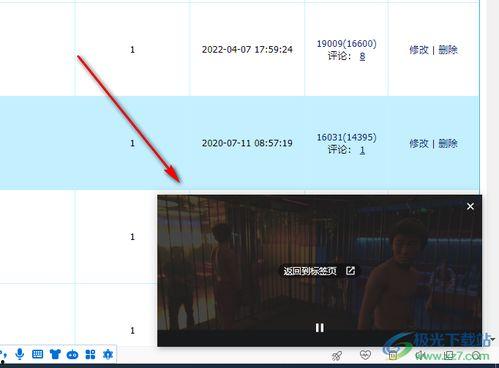Click the 返回到标签页 return-to-tab button

click(x=319, y=271)
